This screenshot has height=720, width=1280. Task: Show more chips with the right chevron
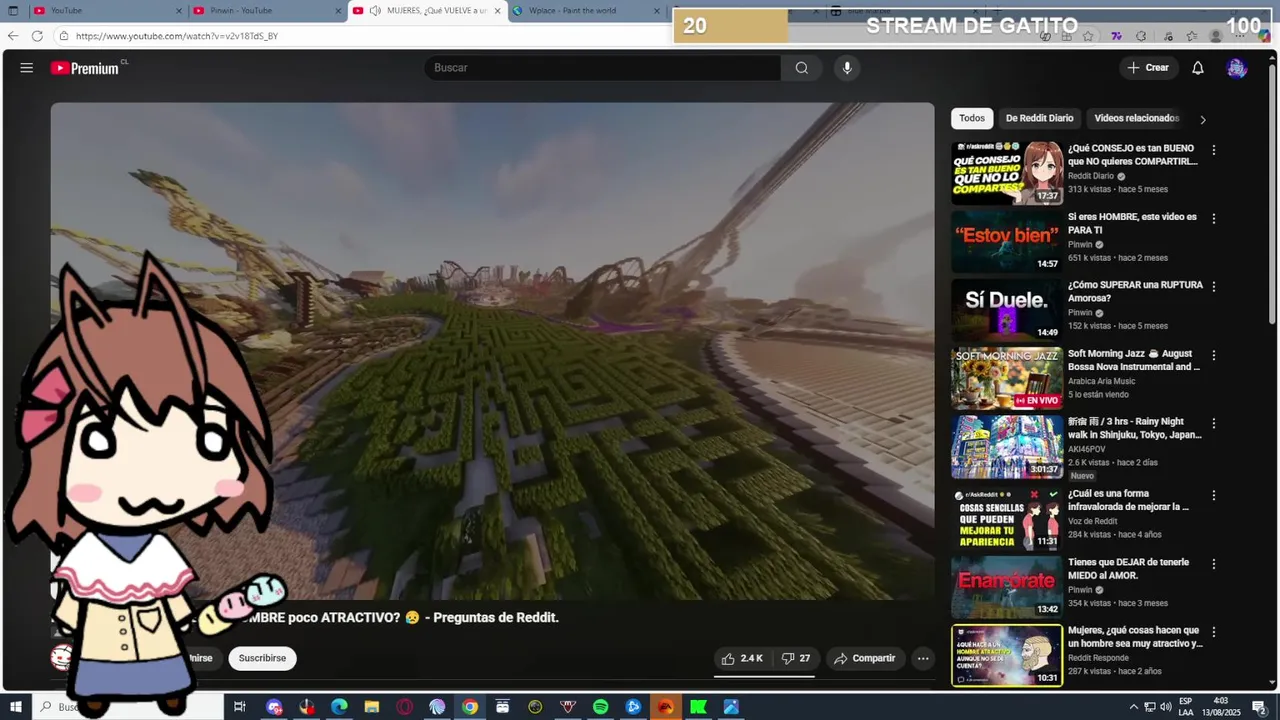1202,119
